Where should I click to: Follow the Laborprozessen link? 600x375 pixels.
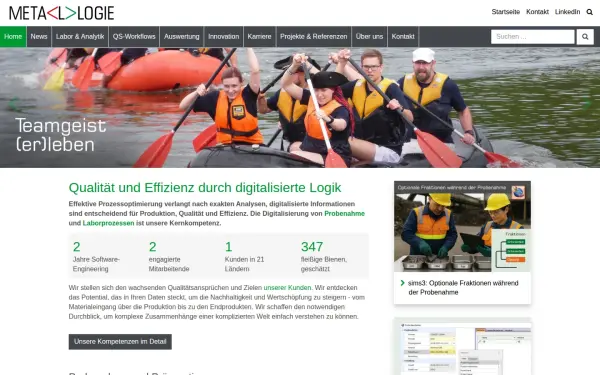coord(108,223)
